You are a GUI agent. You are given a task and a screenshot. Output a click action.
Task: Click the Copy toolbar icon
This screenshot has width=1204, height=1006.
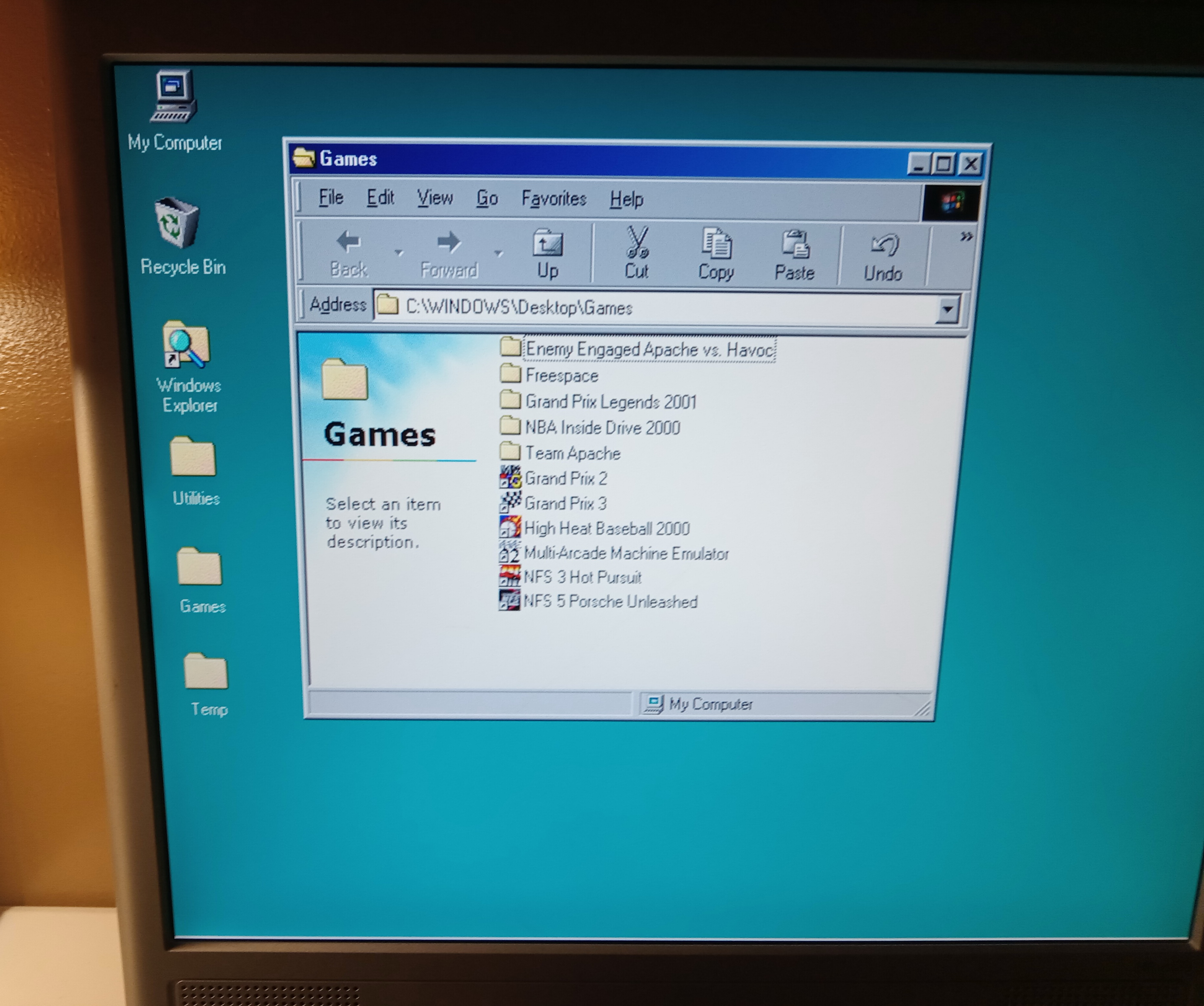(x=716, y=244)
